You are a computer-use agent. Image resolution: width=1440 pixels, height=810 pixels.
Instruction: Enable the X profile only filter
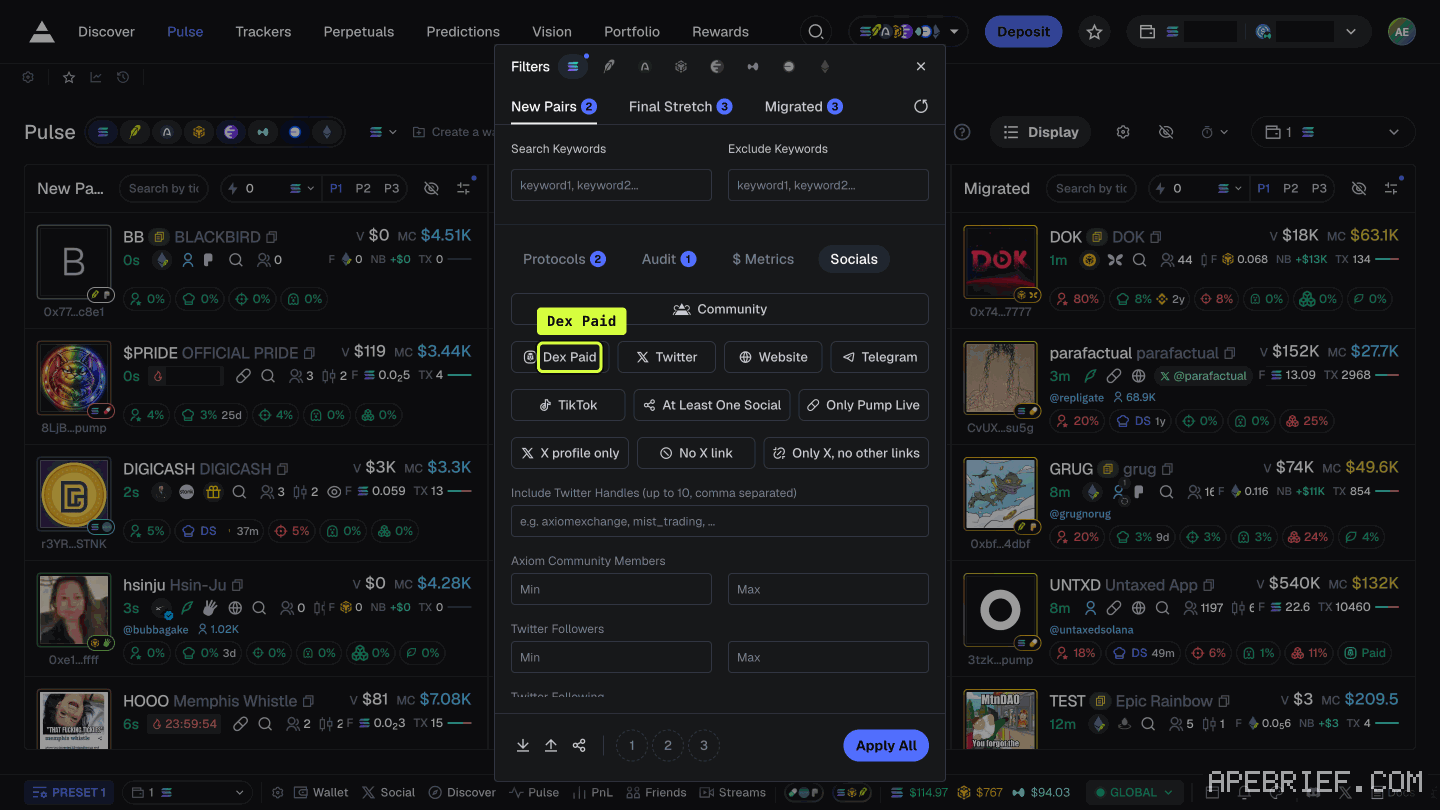tap(570, 453)
